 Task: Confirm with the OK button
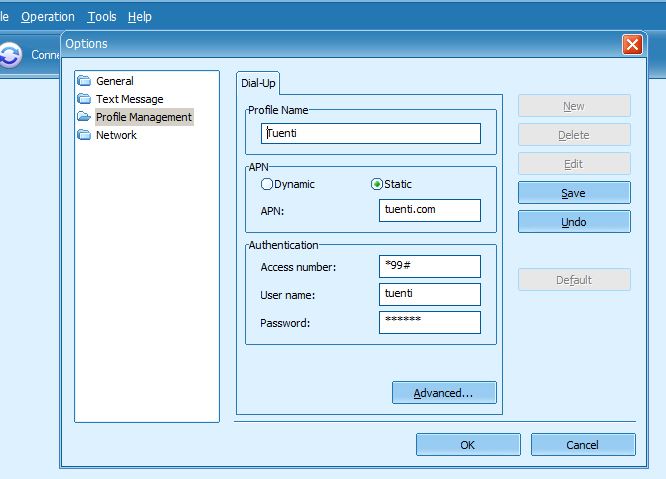click(x=468, y=444)
